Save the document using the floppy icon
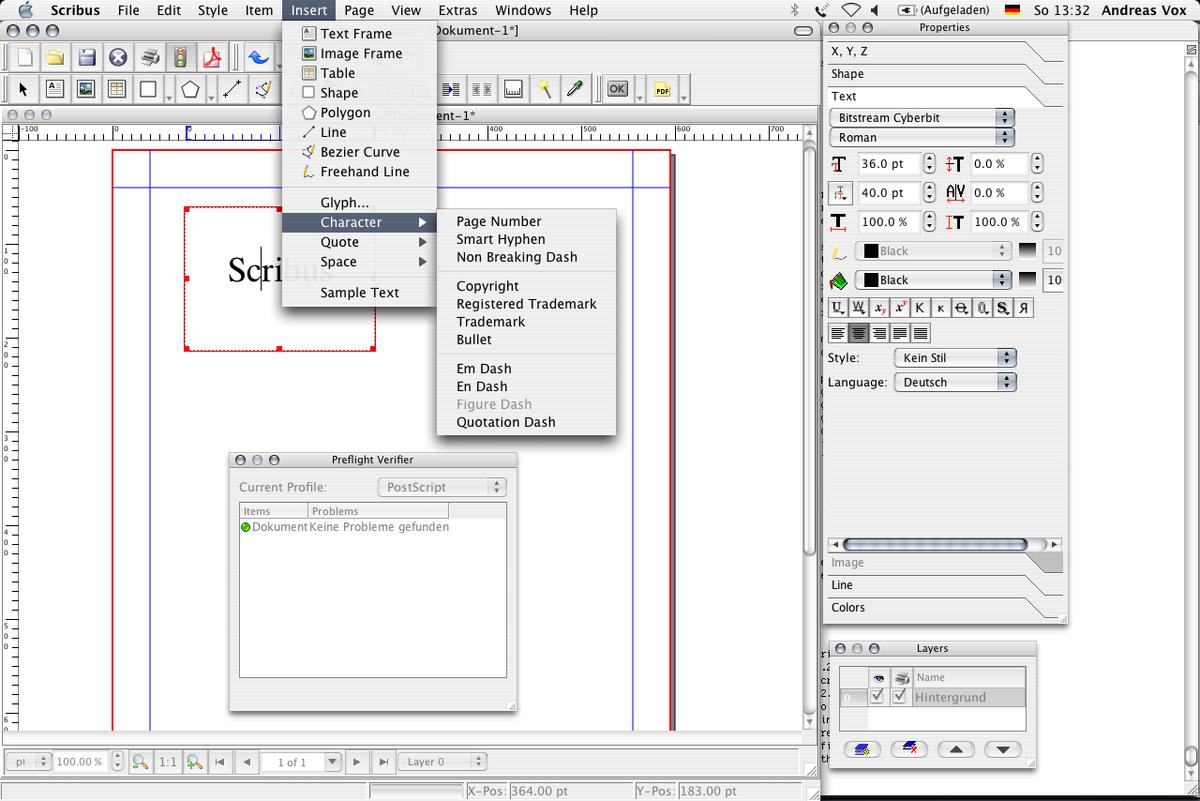Viewport: 1200px width, 801px height. (87, 57)
